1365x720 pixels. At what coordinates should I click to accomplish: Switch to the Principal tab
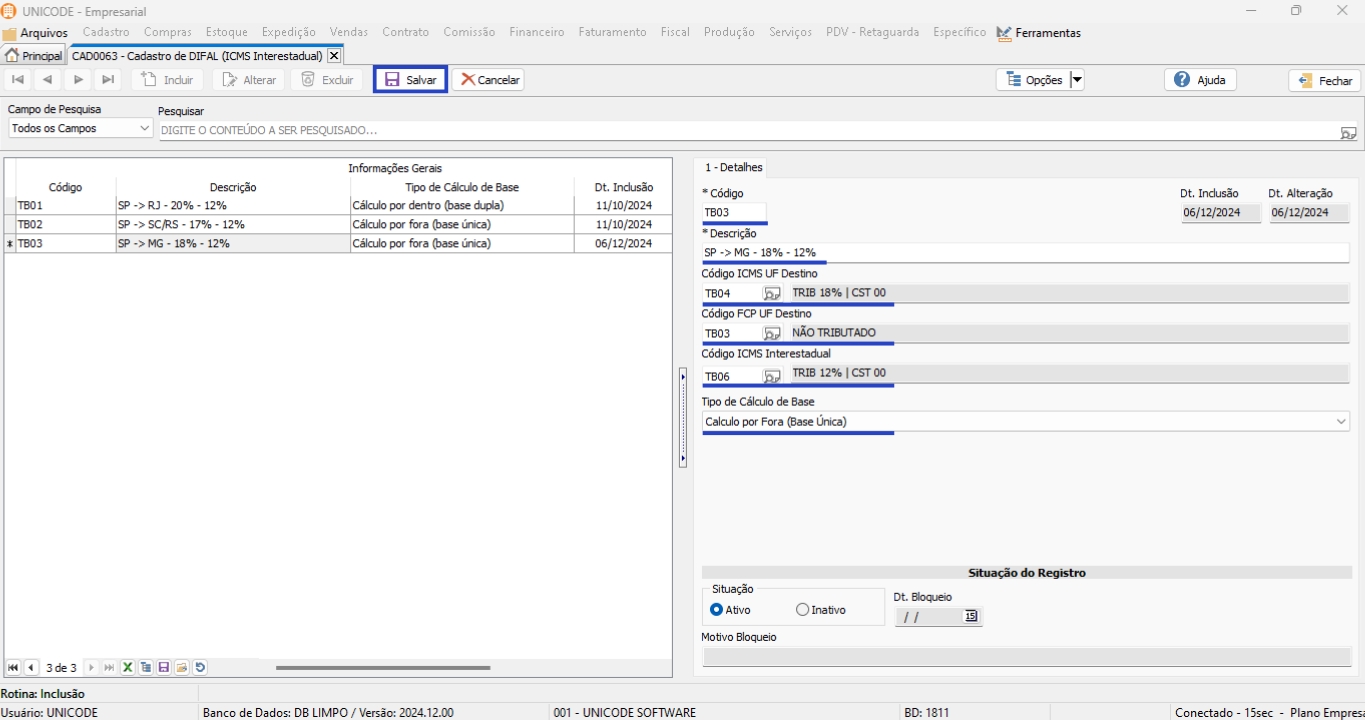click(x=34, y=56)
